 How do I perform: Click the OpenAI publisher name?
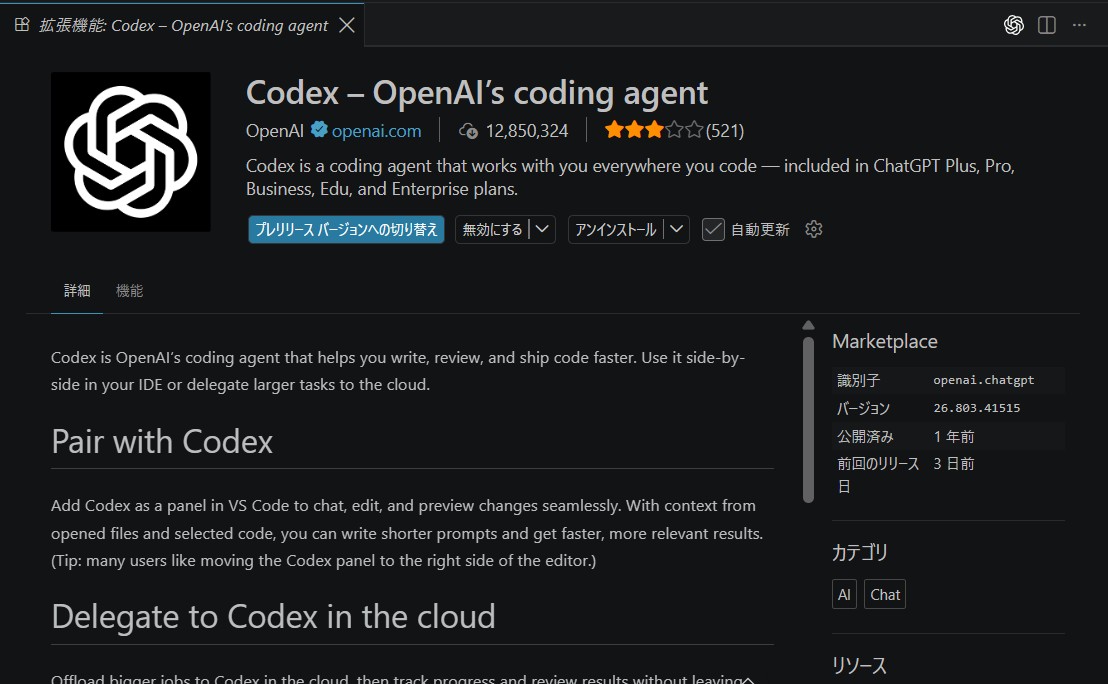coord(275,131)
